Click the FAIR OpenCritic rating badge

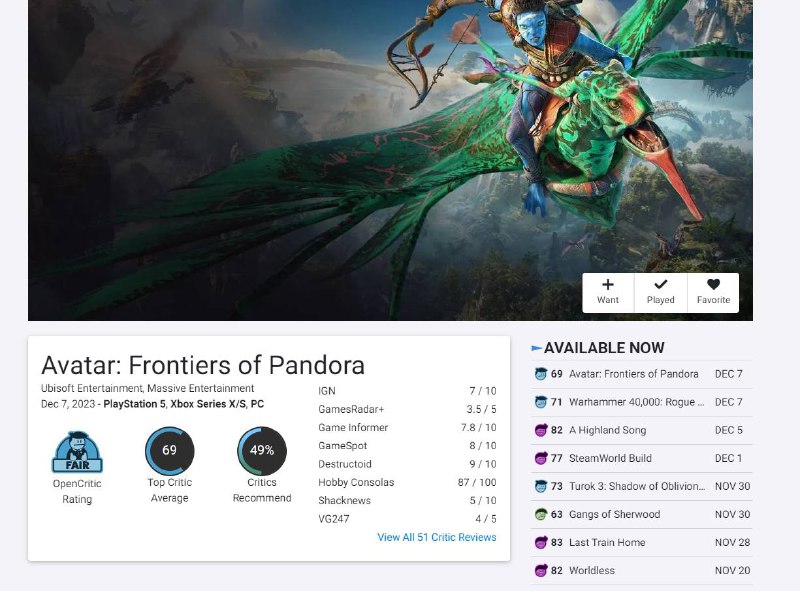(x=77, y=452)
